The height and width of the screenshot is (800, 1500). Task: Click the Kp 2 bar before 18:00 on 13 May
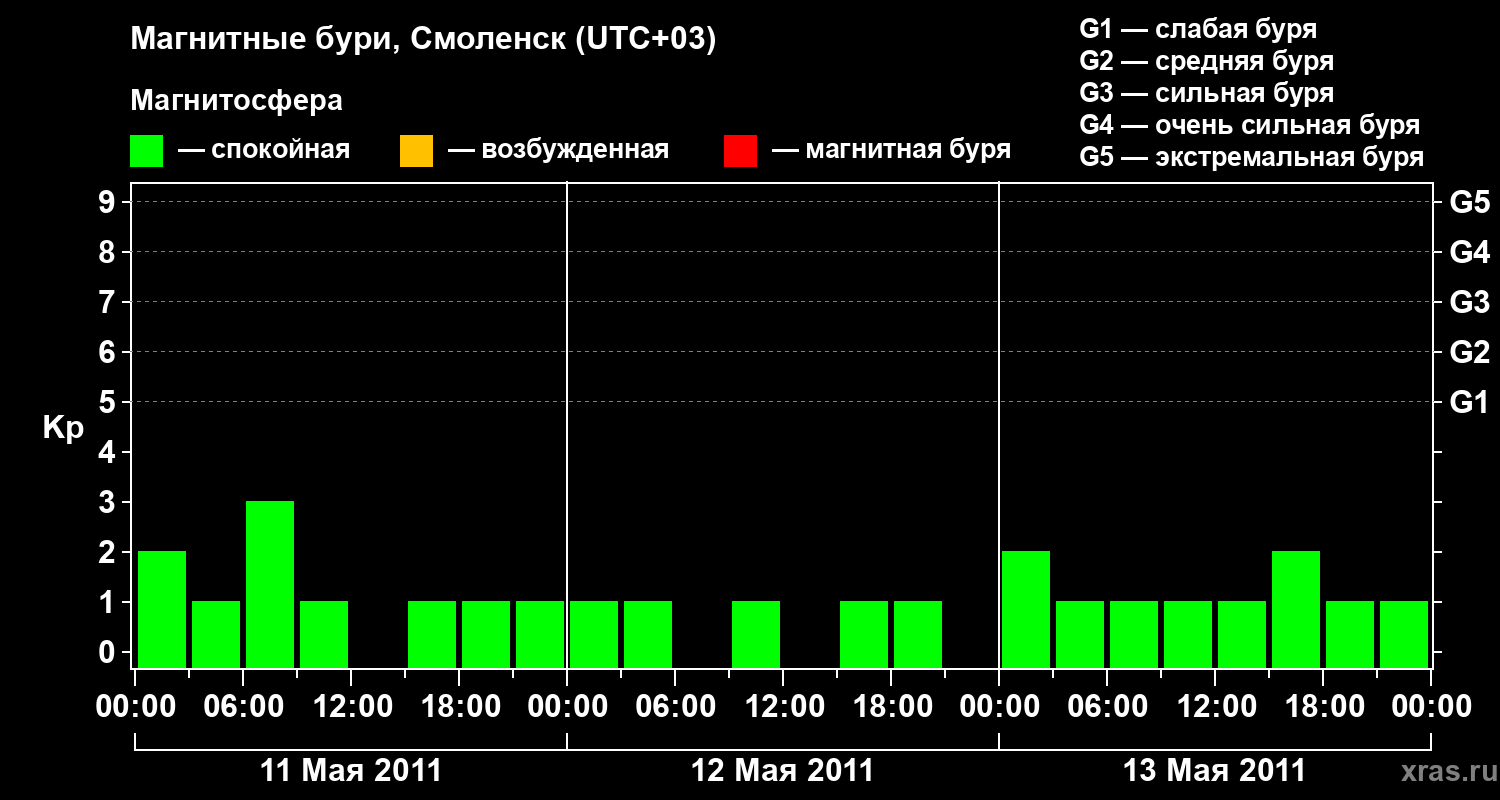point(1296,609)
